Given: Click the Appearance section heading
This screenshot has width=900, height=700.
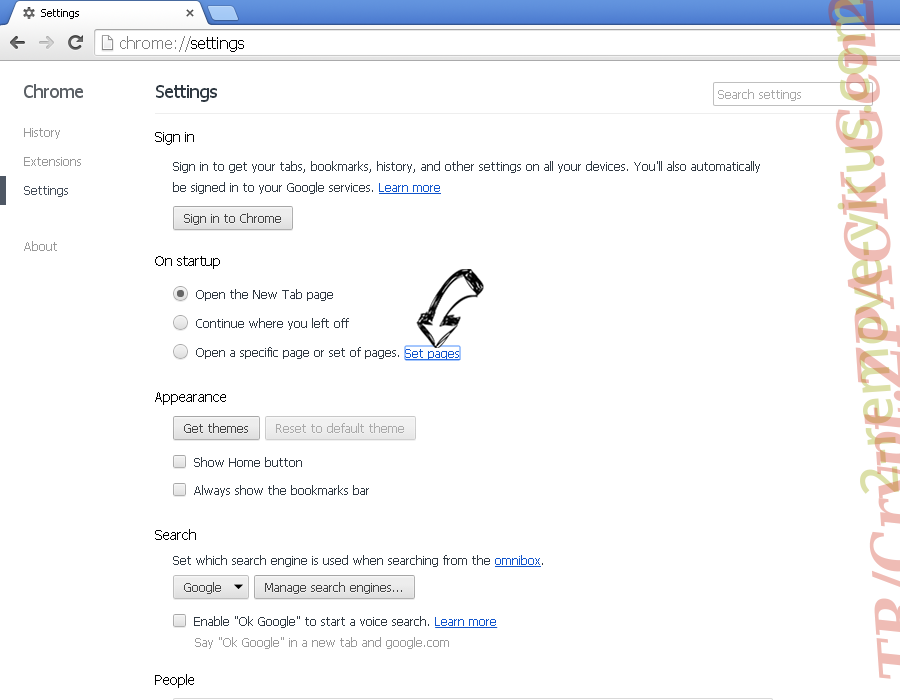Looking at the screenshot, I should pos(191,397).
